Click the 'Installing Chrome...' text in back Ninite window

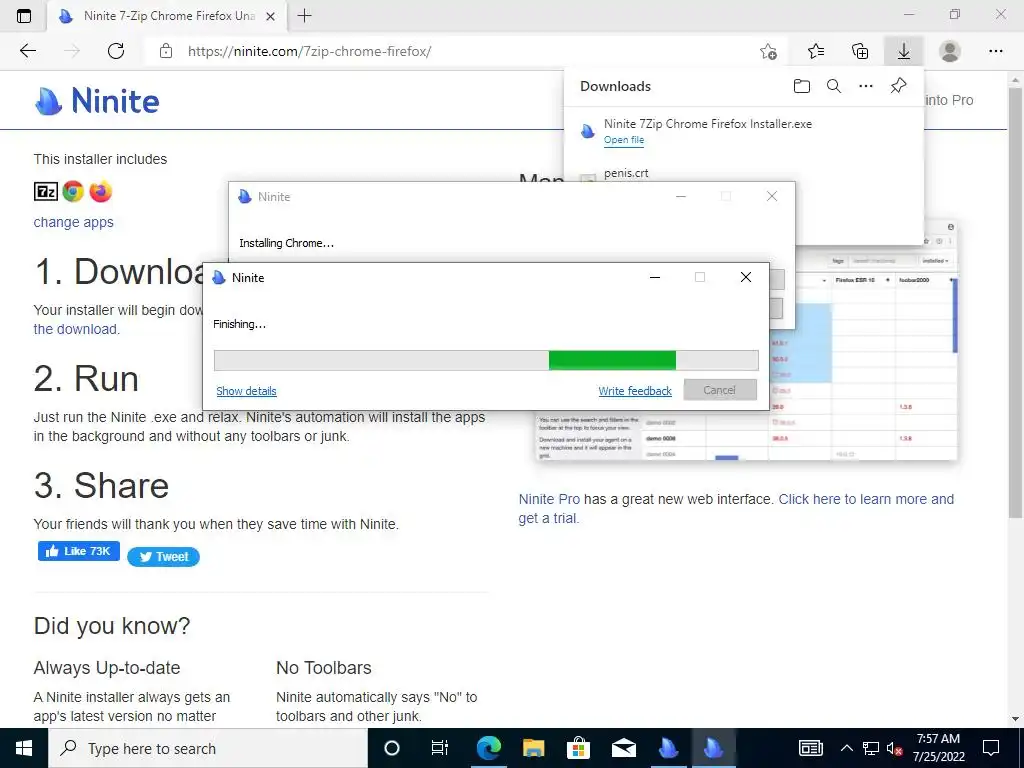[x=286, y=243]
